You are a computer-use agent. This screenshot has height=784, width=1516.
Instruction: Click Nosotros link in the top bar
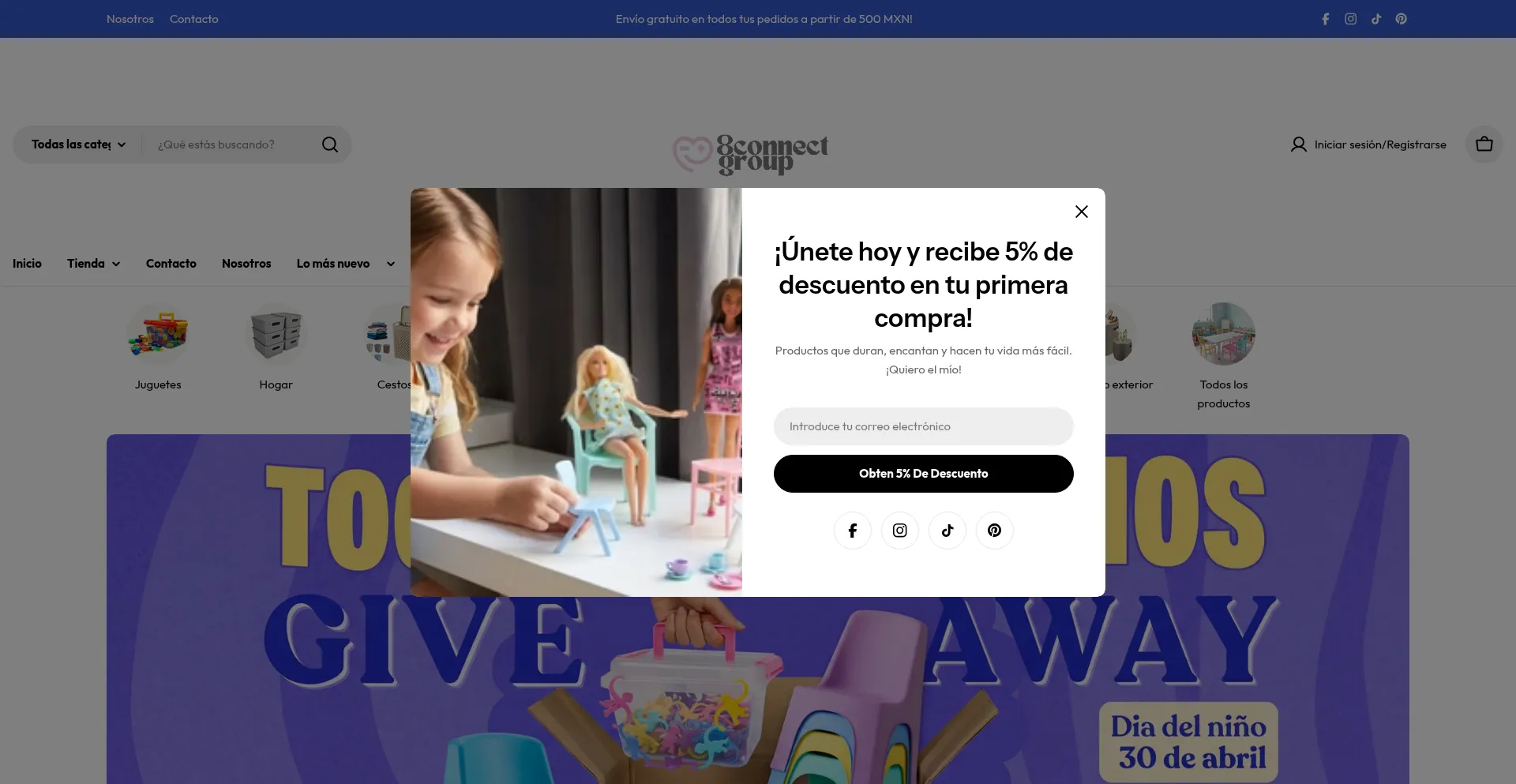[130, 19]
